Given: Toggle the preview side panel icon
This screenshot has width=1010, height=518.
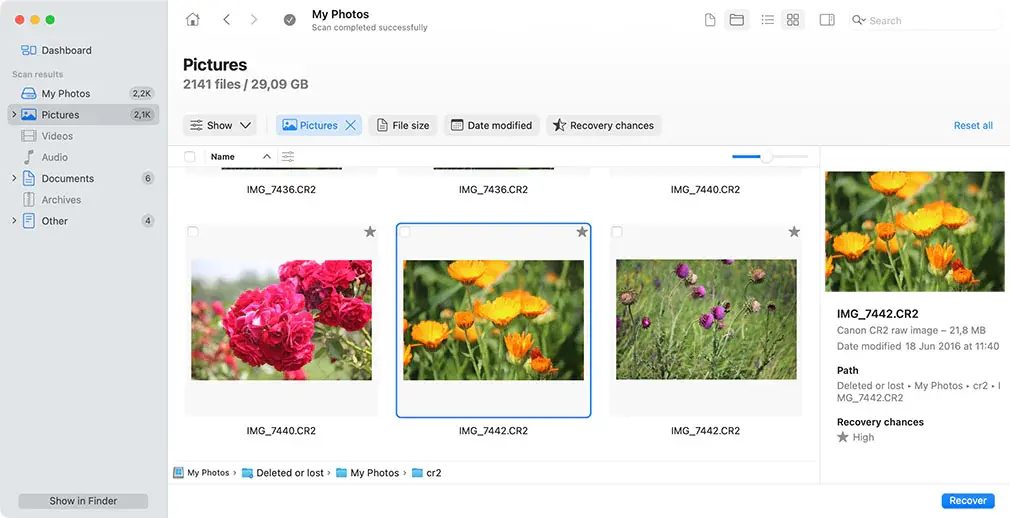Looking at the screenshot, I should 827,20.
